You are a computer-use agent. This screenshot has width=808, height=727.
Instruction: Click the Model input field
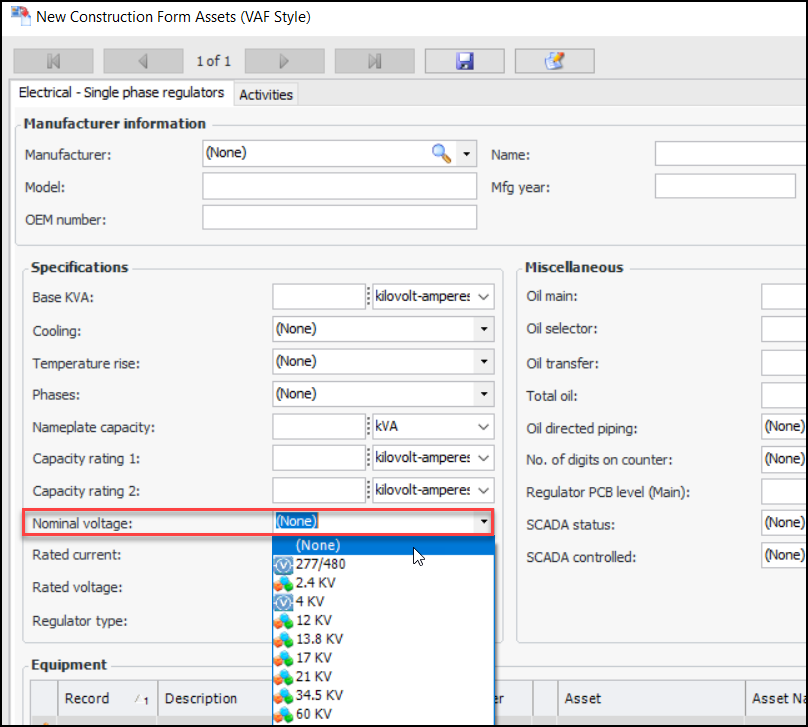[x=339, y=187]
